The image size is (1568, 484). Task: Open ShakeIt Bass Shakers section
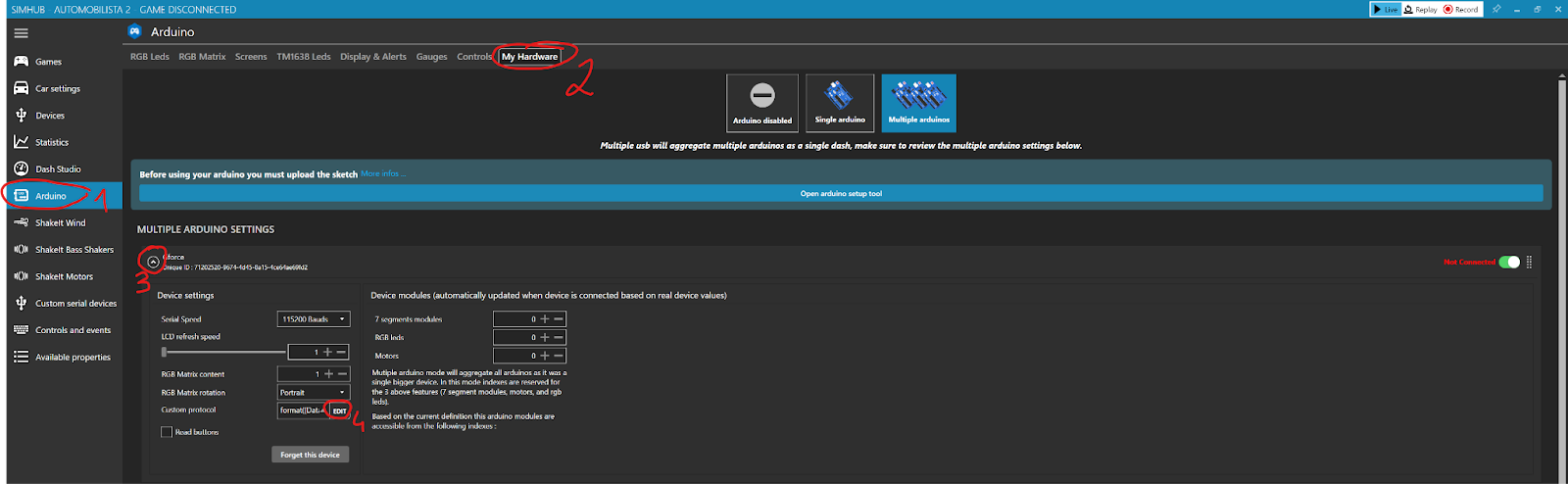pos(73,250)
